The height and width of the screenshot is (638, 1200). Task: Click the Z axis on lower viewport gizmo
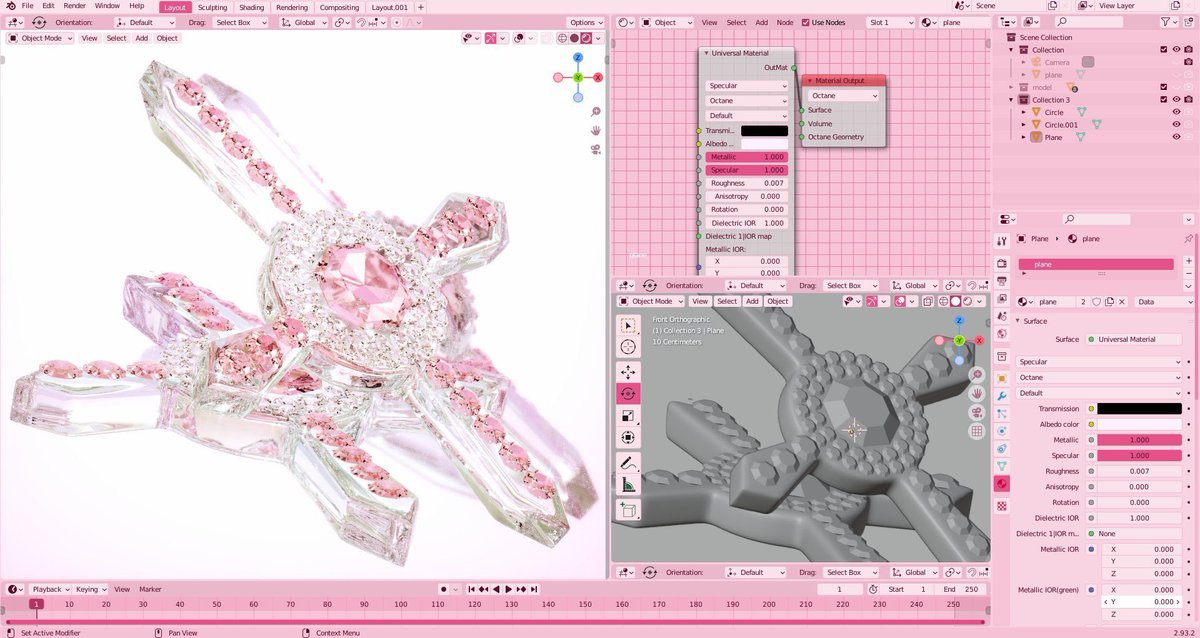[959, 322]
